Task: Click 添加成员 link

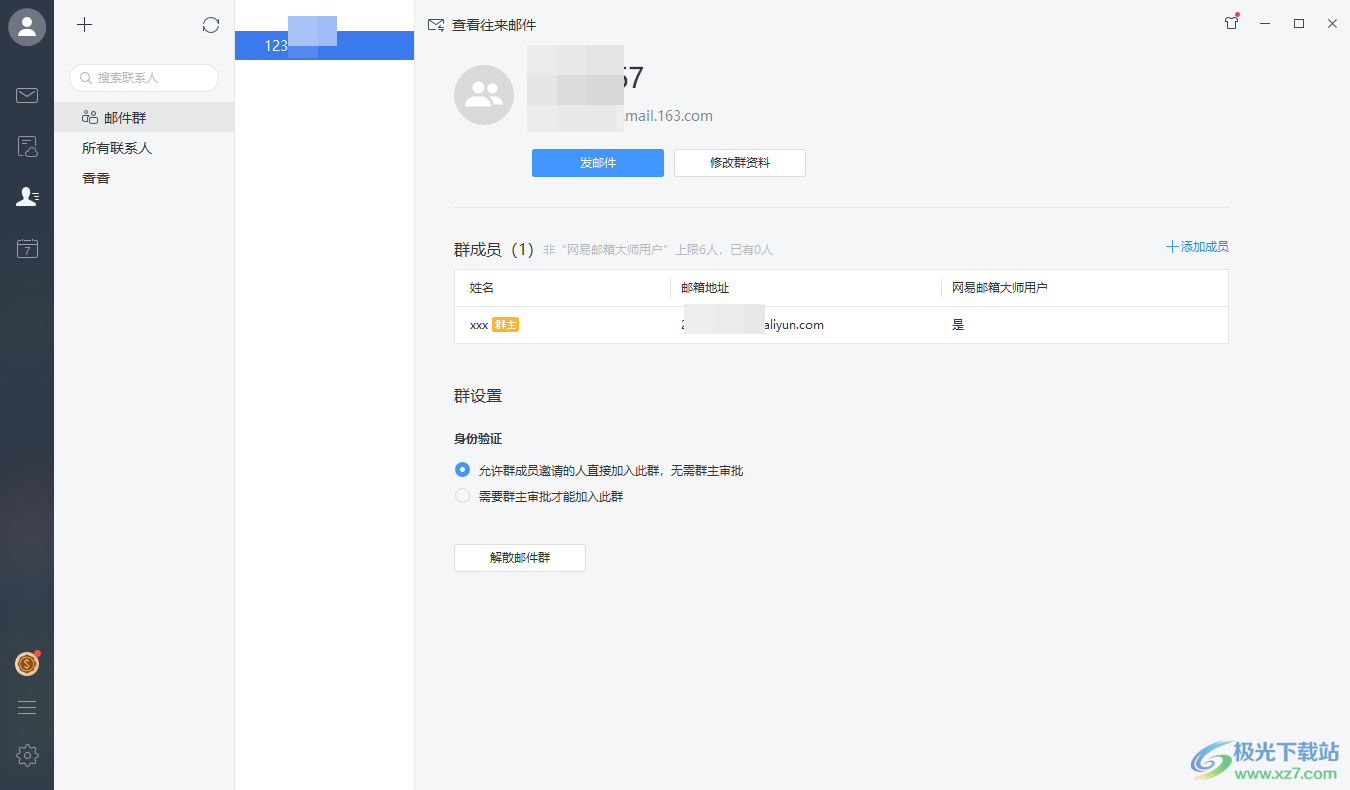Action: [x=1197, y=247]
